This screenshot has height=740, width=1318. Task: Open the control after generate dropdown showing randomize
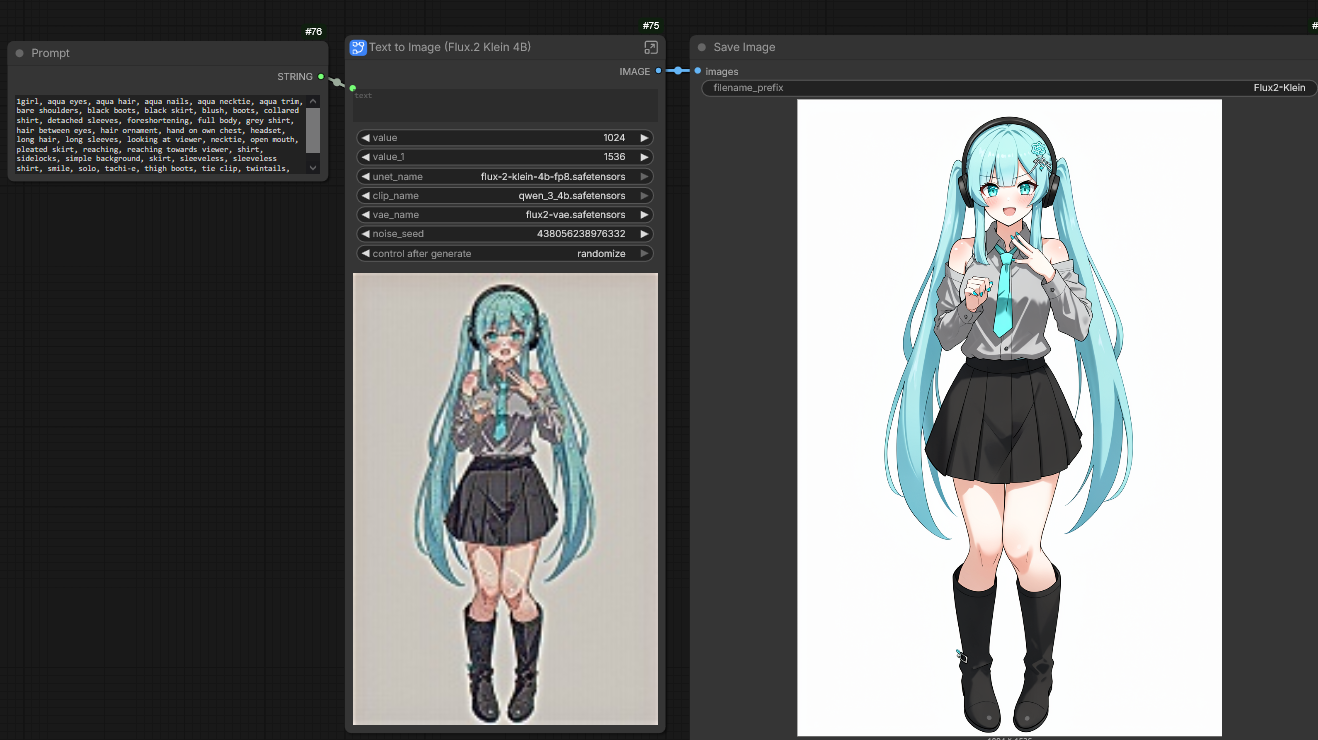click(x=505, y=254)
